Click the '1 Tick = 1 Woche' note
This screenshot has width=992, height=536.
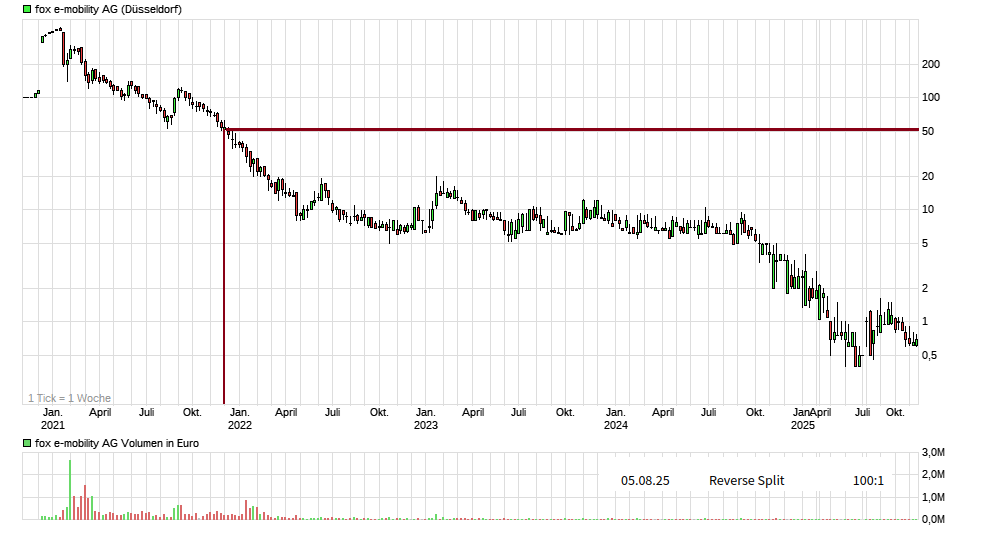coord(69,398)
